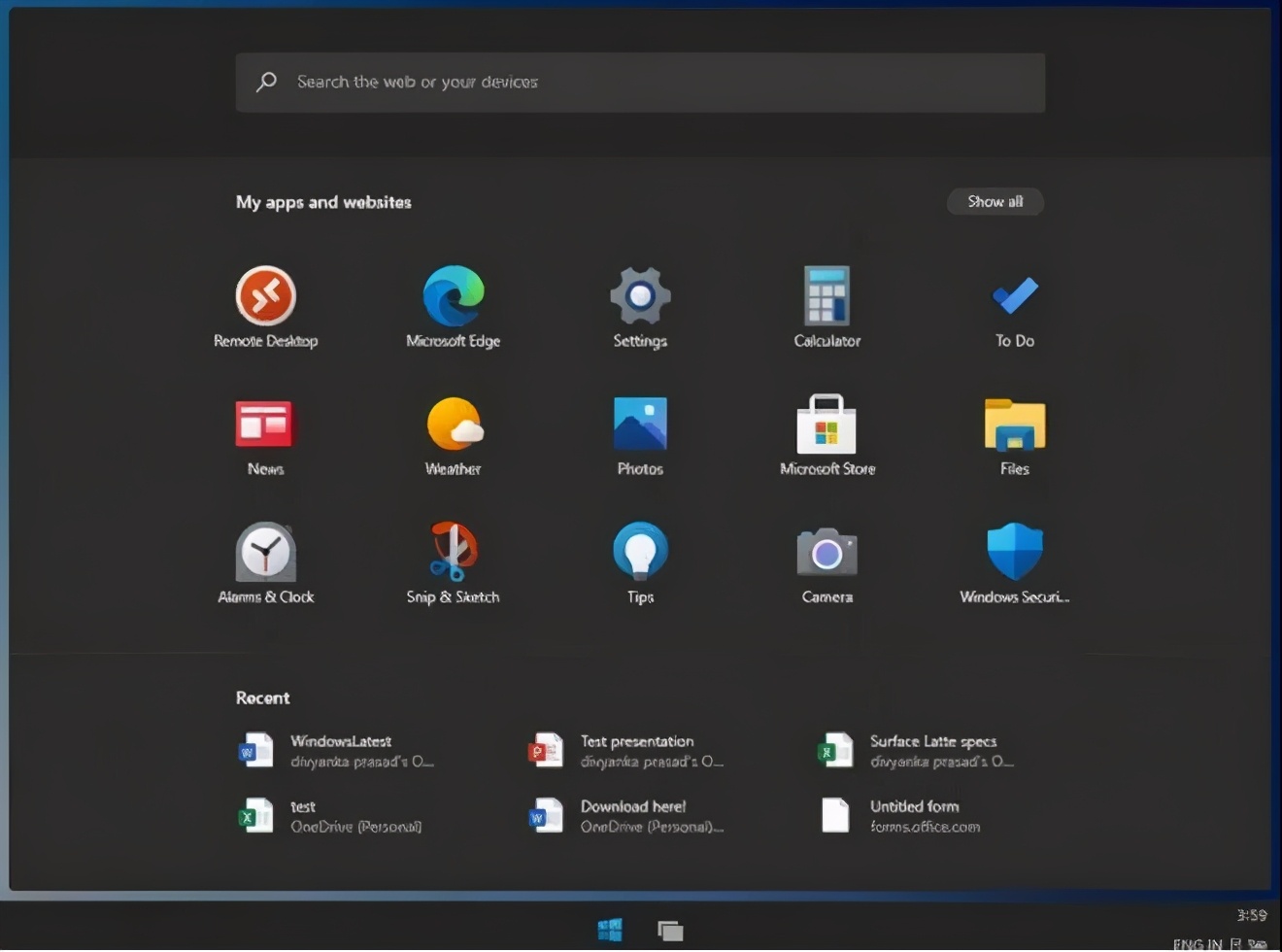Click the Start button on the taskbar
The height and width of the screenshot is (952, 1282).
[x=611, y=929]
